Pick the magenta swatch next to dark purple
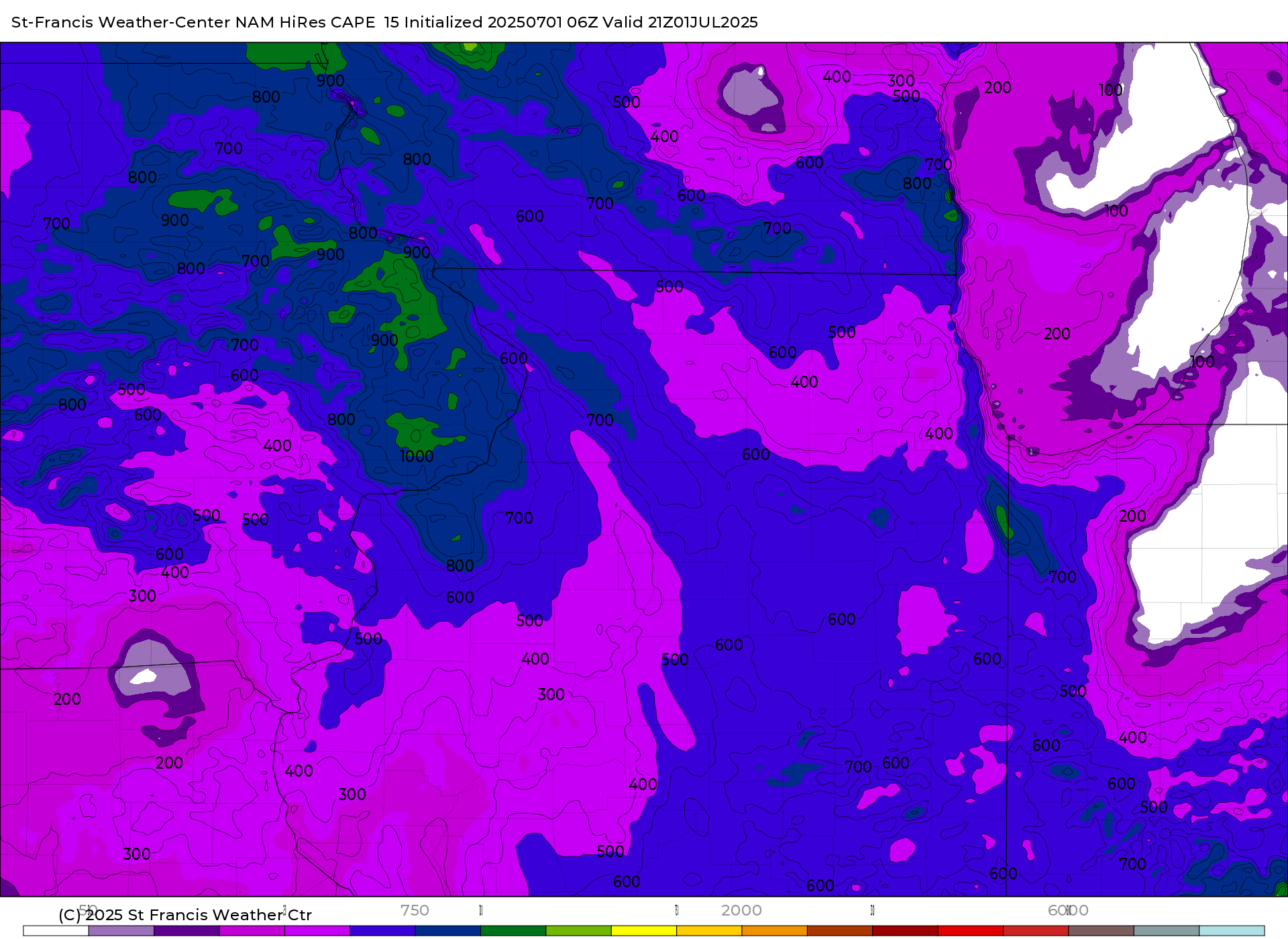Image resolution: width=1288 pixels, height=939 pixels. (252, 931)
